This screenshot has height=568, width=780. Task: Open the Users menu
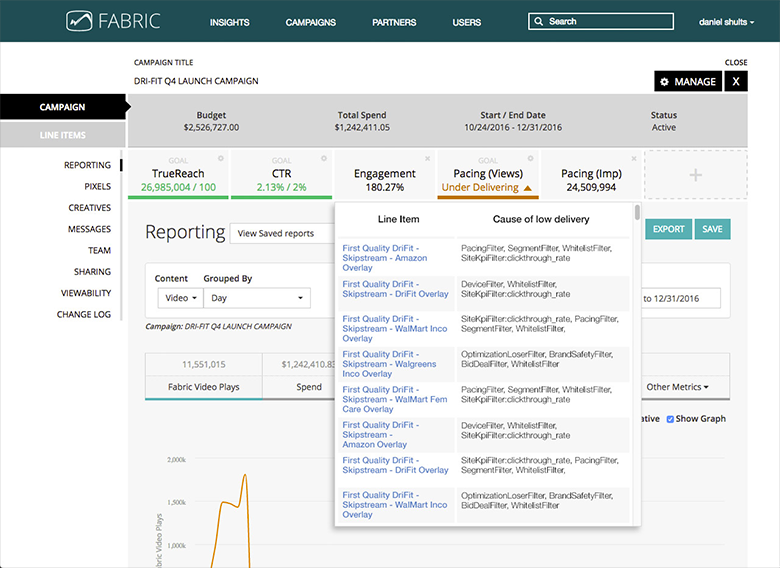(x=466, y=22)
